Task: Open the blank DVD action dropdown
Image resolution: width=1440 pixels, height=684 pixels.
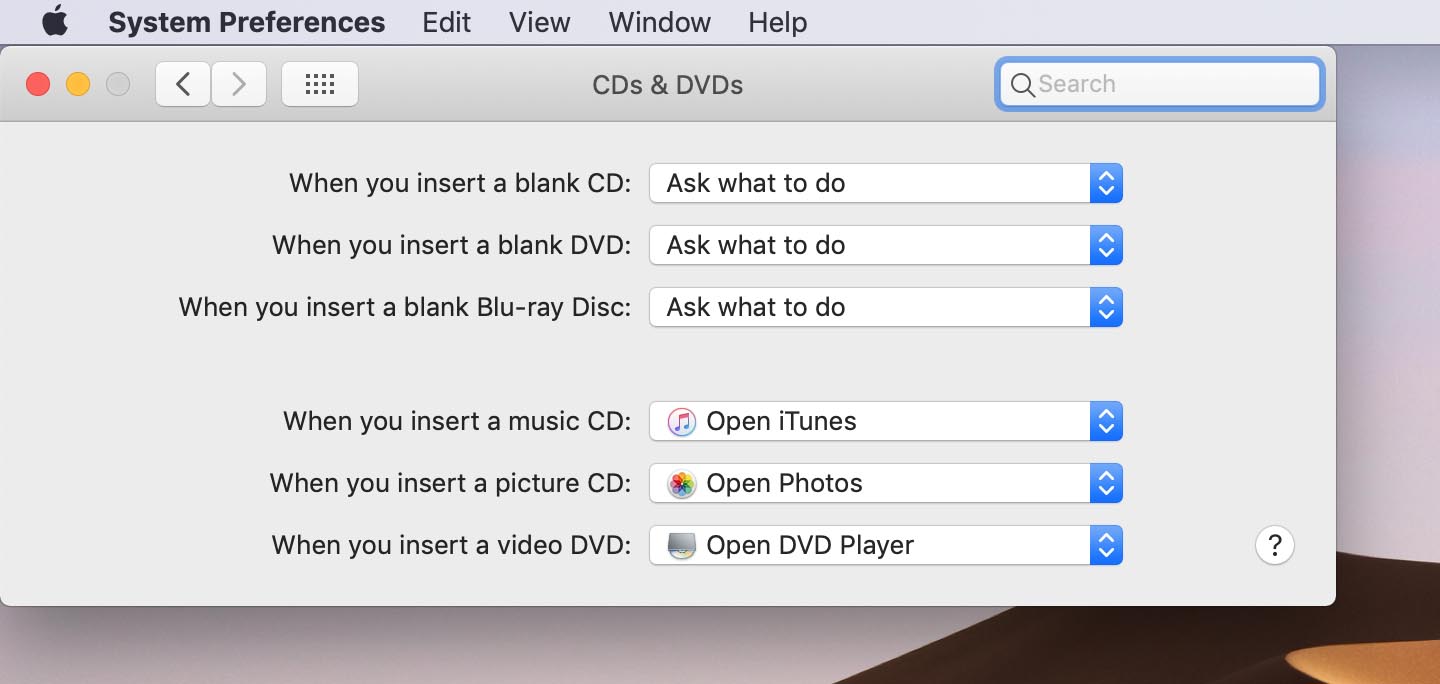Action: (886, 245)
